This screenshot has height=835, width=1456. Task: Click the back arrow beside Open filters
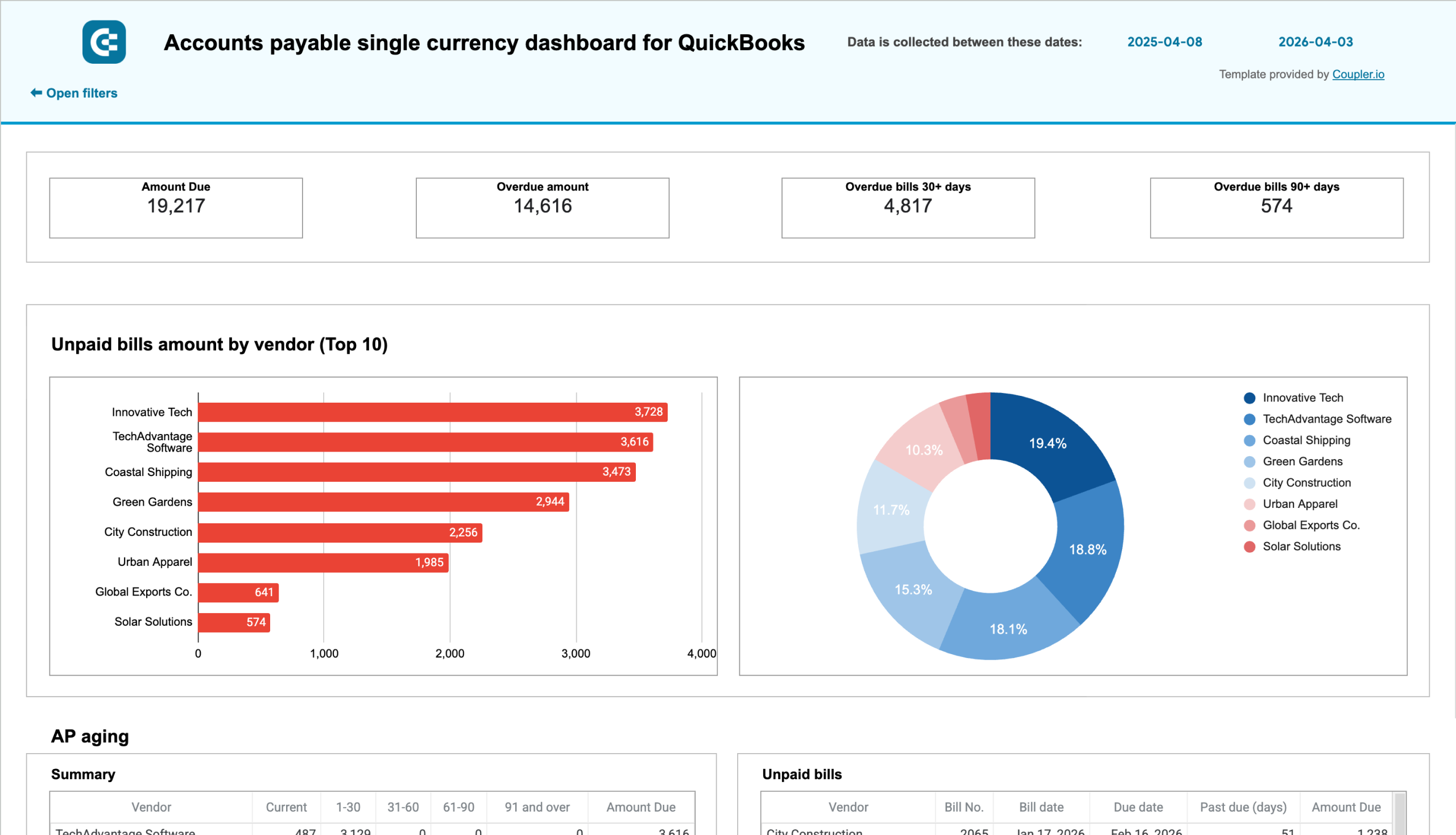pyautogui.click(x=35, y=92)
